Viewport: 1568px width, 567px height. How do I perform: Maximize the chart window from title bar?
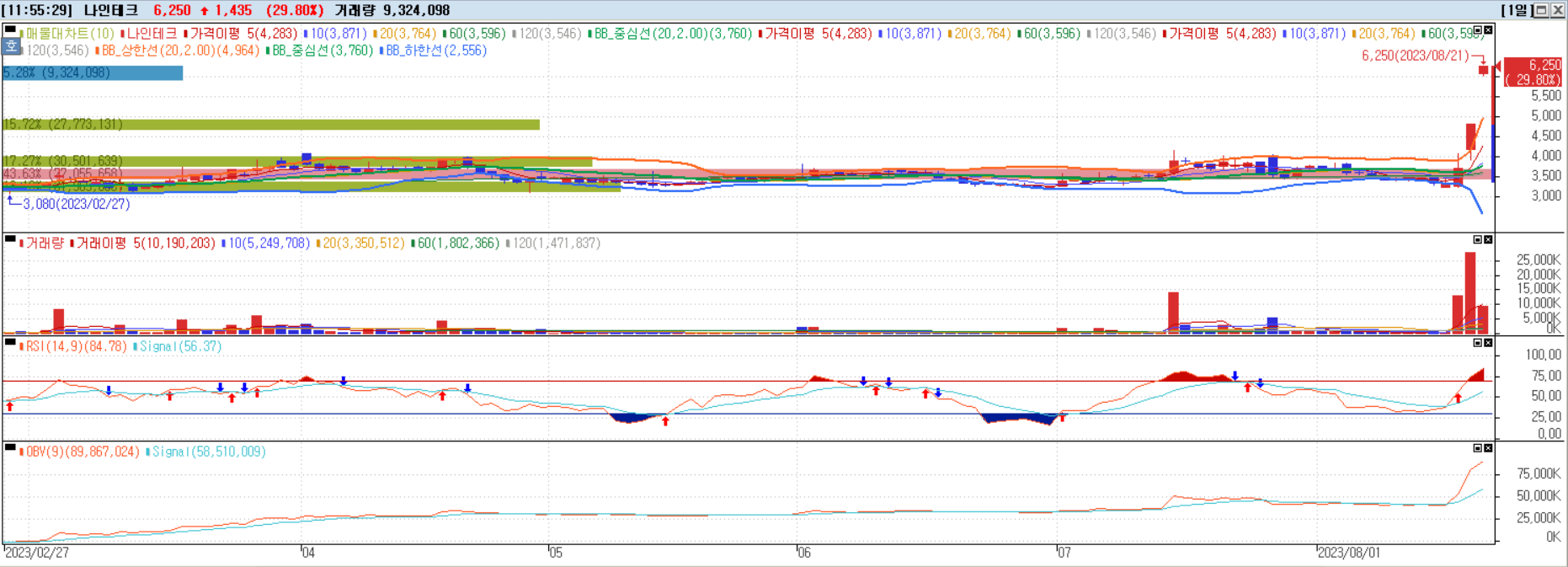point(1541,10)
